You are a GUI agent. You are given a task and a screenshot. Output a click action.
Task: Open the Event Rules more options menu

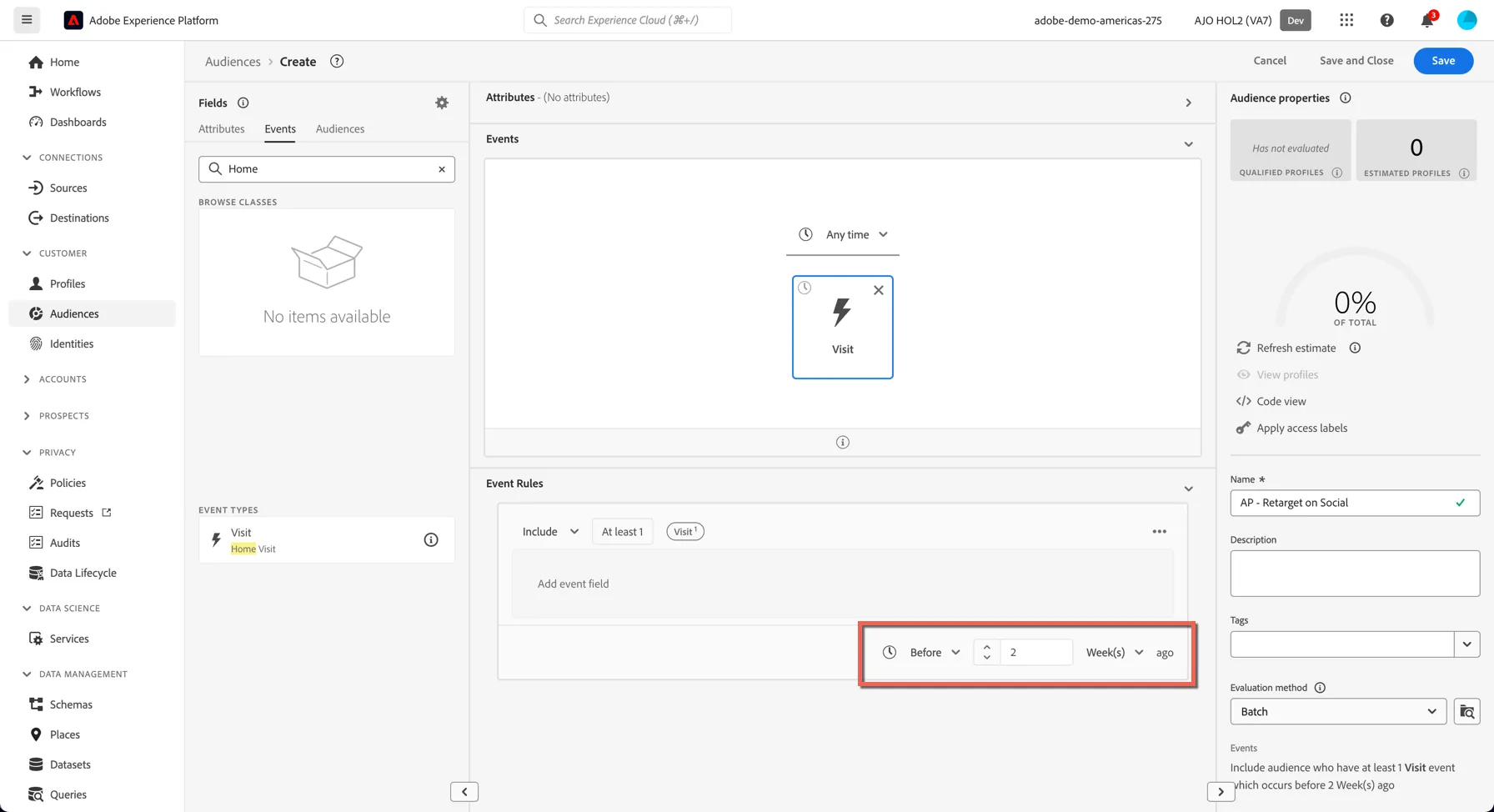pyautogui.click(x=1159, y=532)
